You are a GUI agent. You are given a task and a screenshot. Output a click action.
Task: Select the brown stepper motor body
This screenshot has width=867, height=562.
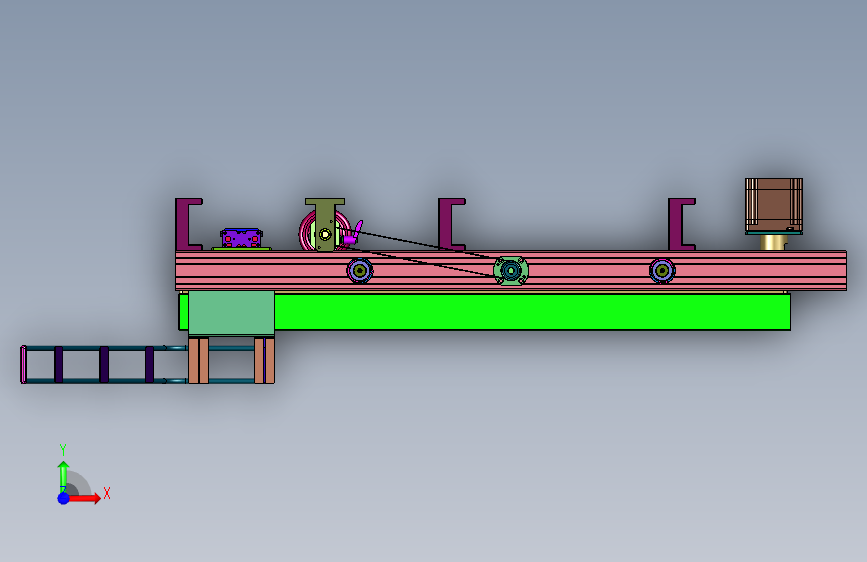(774, 205)
